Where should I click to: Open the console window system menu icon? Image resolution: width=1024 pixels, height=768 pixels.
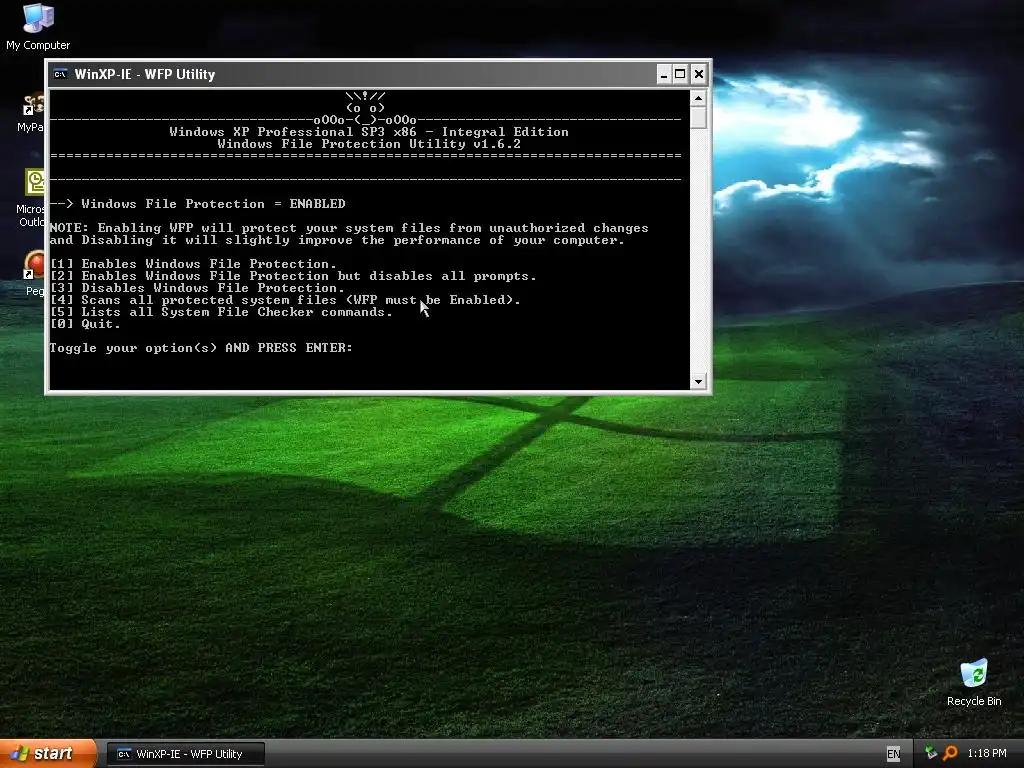point(60,74)
